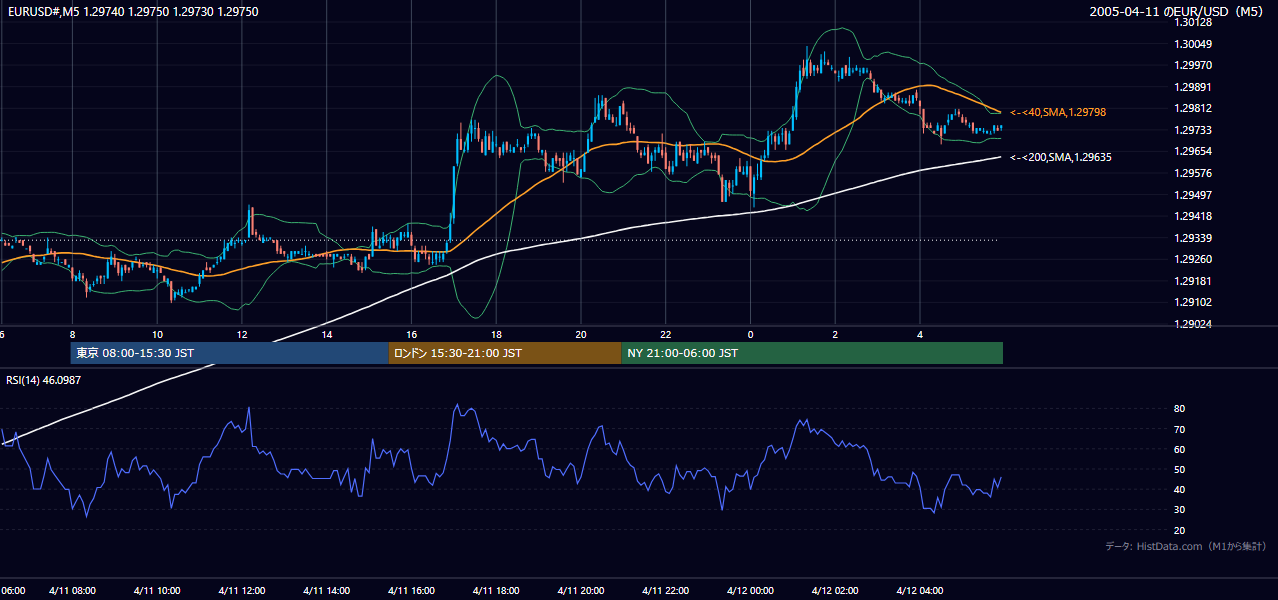Screen dimensions: 1278x600
Task: Click the 4/11 14:00 time label
Action: [327, 591]
